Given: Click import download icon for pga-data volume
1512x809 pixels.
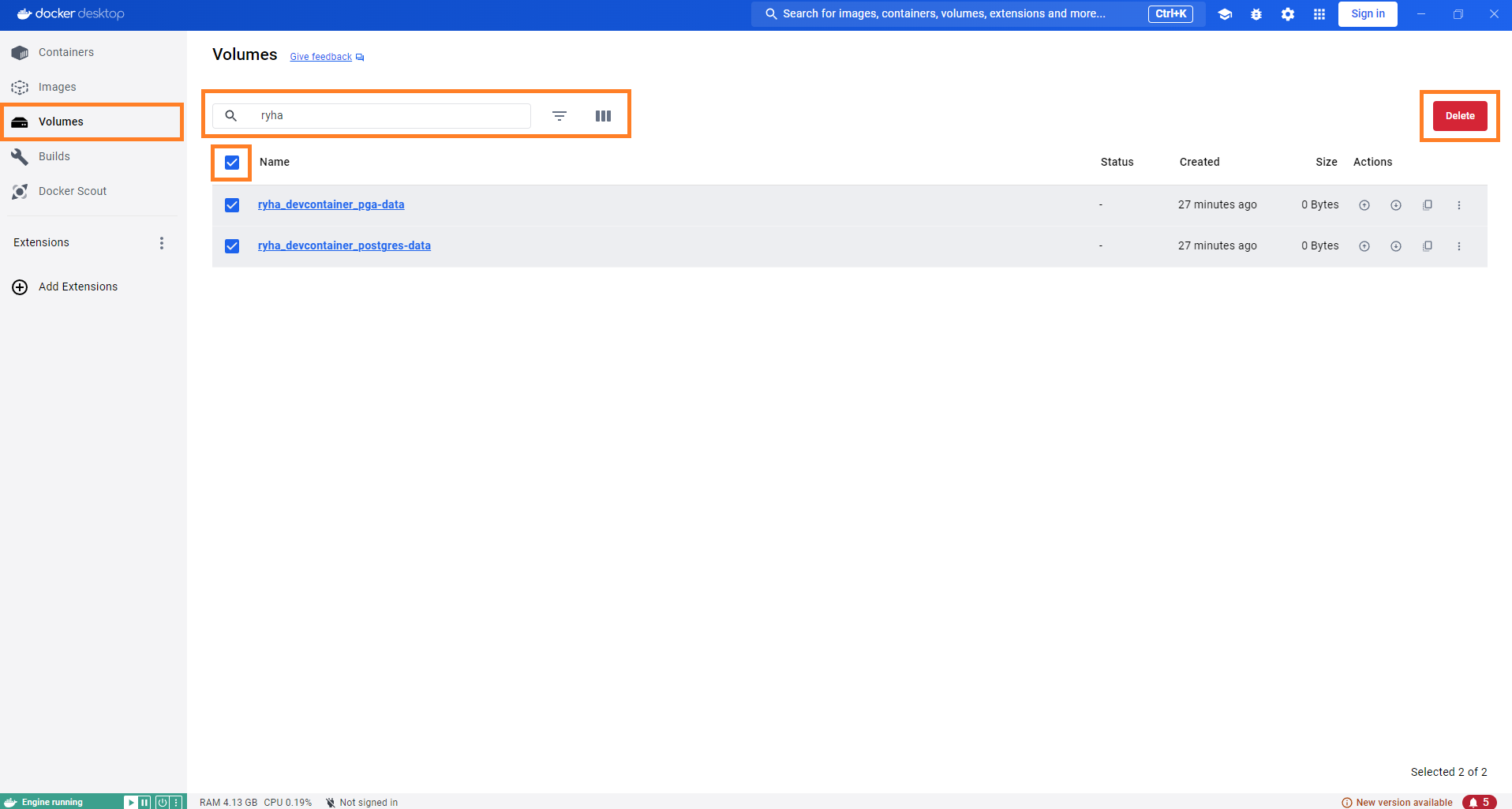Looking at the screenshot, I should point(1396,205).
